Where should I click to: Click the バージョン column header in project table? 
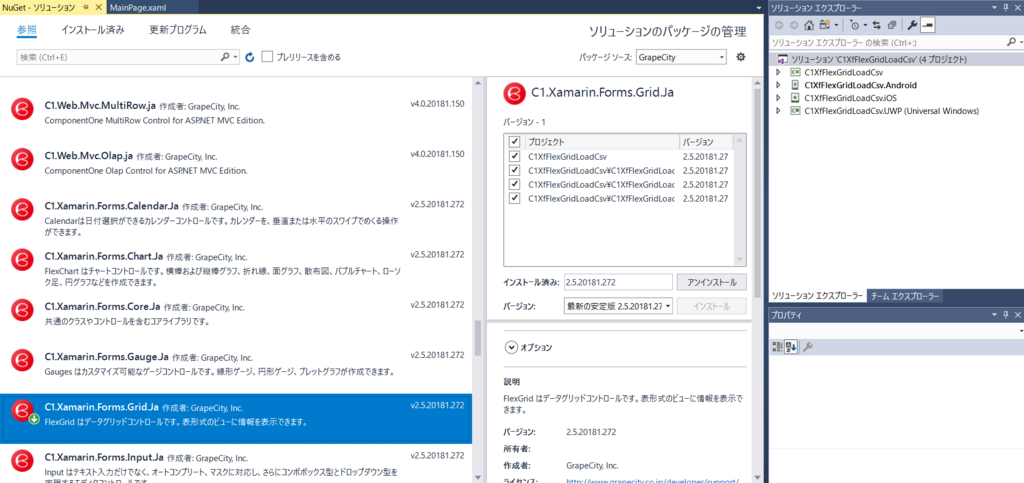point(706,142)
